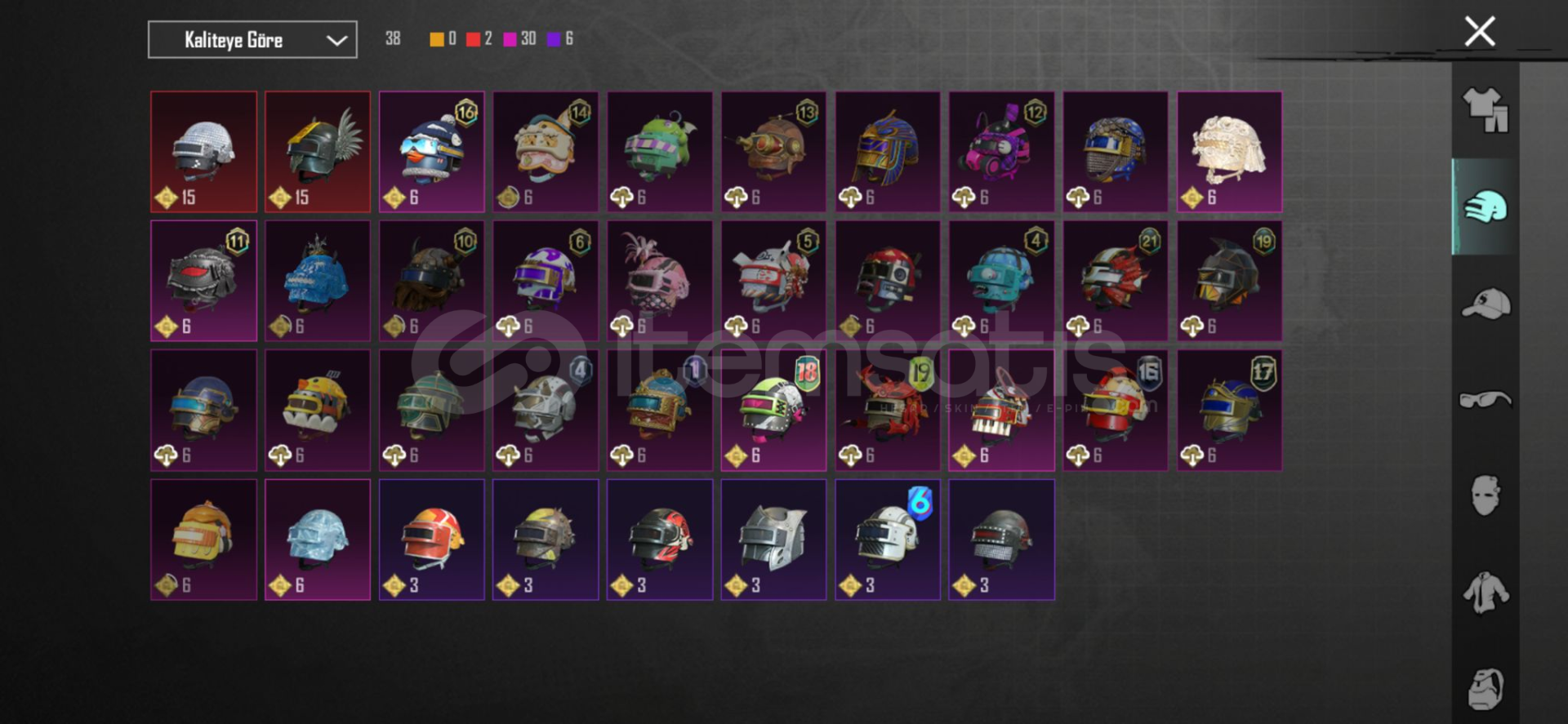Image resolution: width=1568 pixels, height=724 pixels.
Task: Open the outfits clothing category icon
Action: [x=1486, y=110]
